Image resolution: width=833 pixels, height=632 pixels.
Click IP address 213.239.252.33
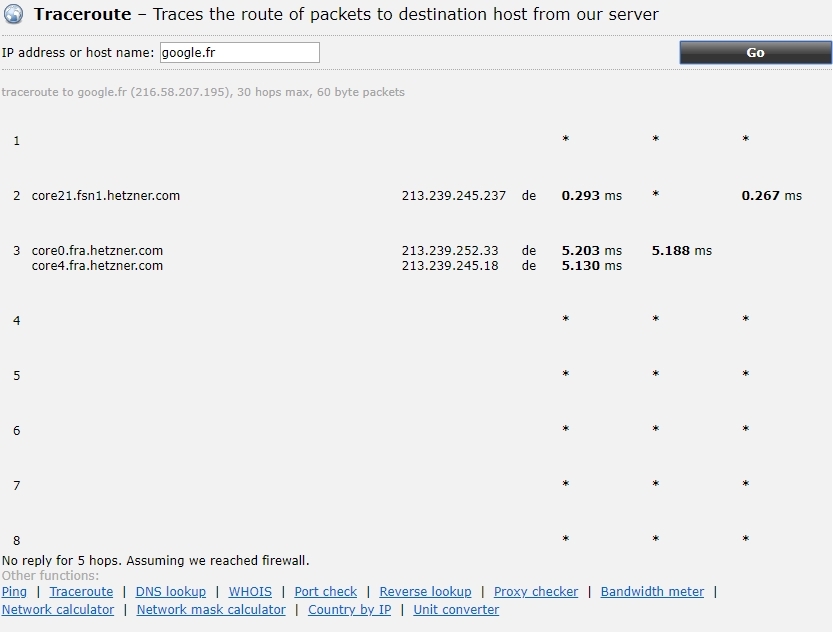point(450,251)
